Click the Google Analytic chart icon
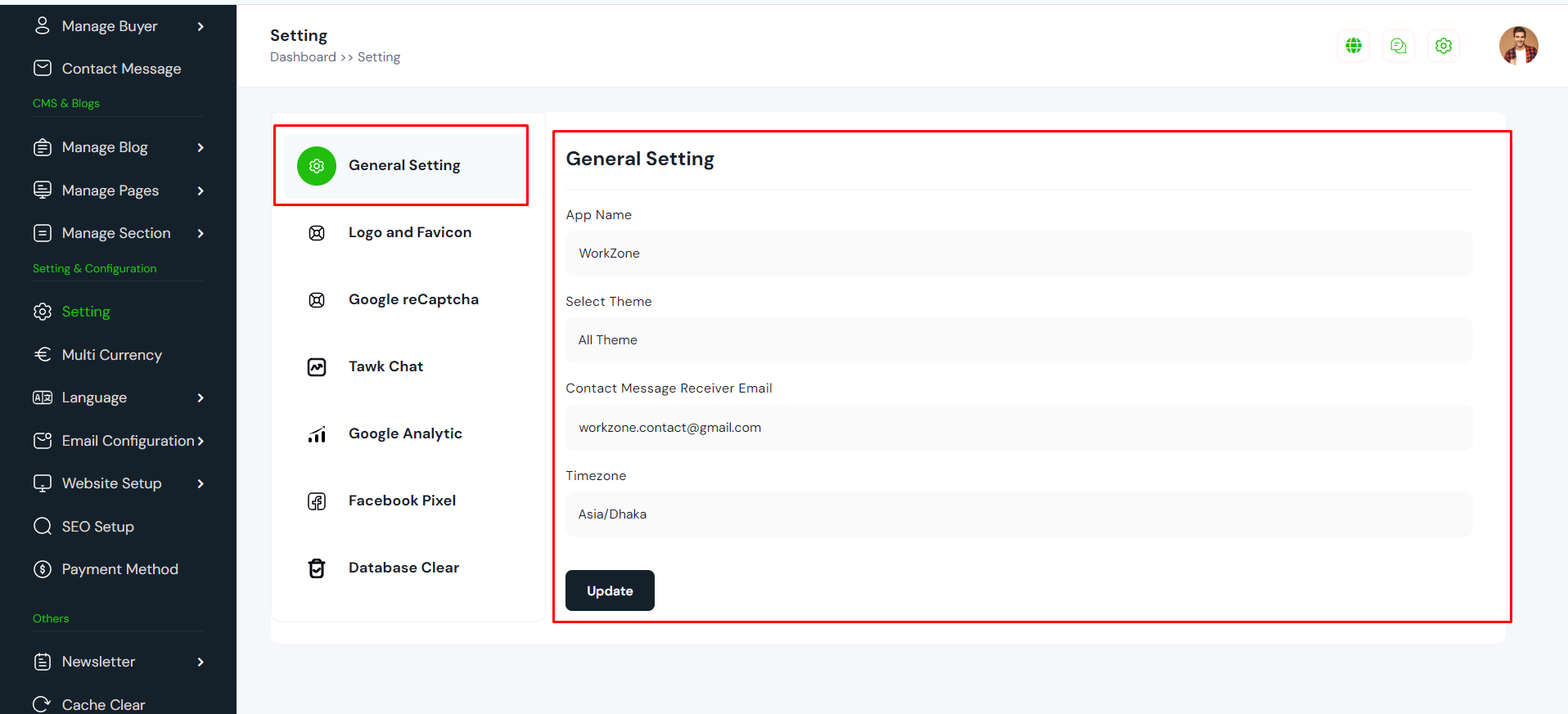Screen dimensions: 1568x714 317,434
